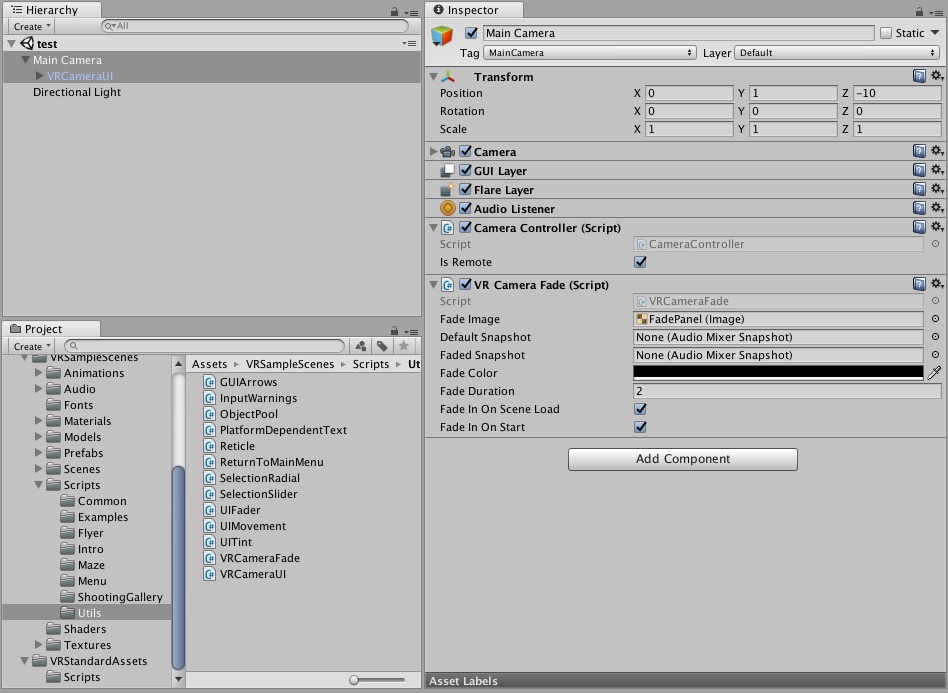
Task: Uncheck Fade In On Scene Load
Action: pos(640,409)
